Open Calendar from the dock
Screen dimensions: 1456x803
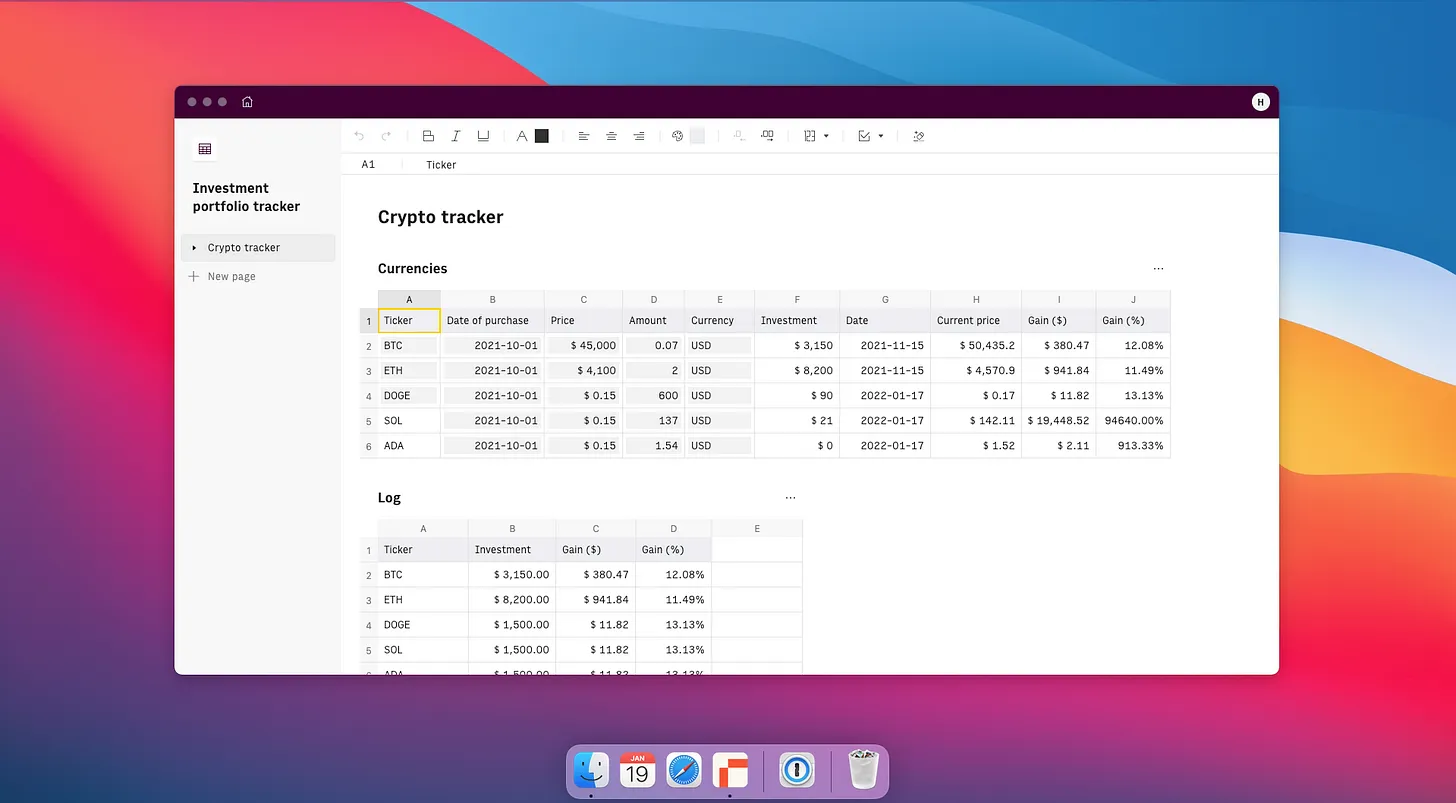tap(637, 772)
